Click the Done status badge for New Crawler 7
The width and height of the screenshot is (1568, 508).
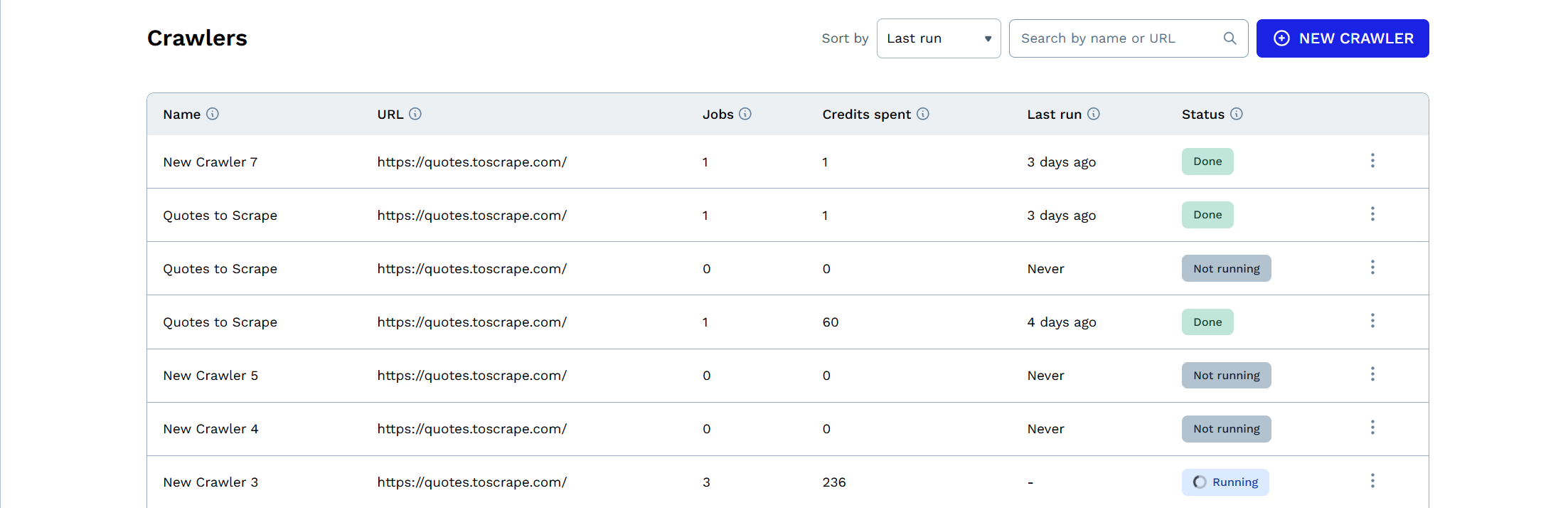pyautogui.click(x=1207, y=162)
